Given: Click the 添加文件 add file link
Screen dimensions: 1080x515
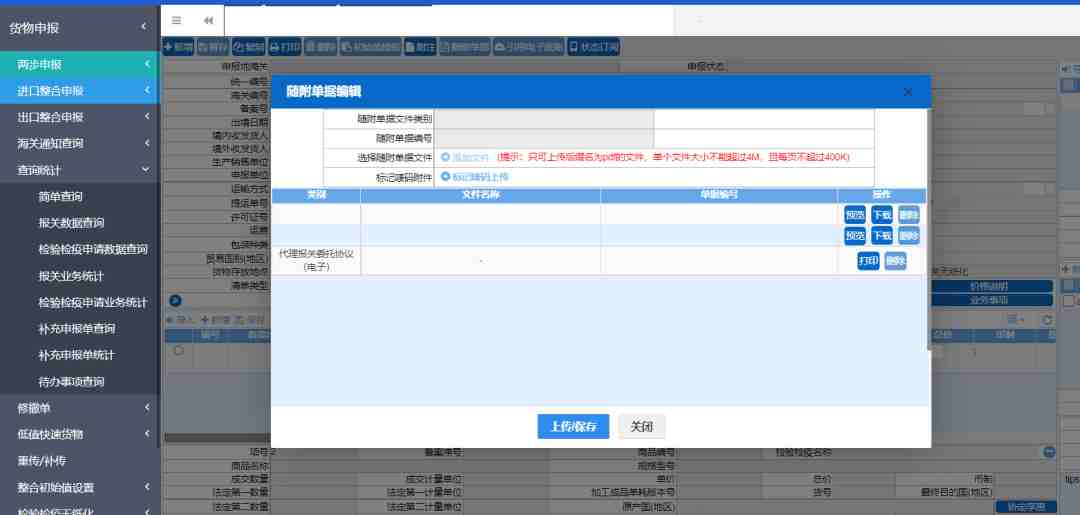Looking at the screenshot, I should click(x=465, y=157).
